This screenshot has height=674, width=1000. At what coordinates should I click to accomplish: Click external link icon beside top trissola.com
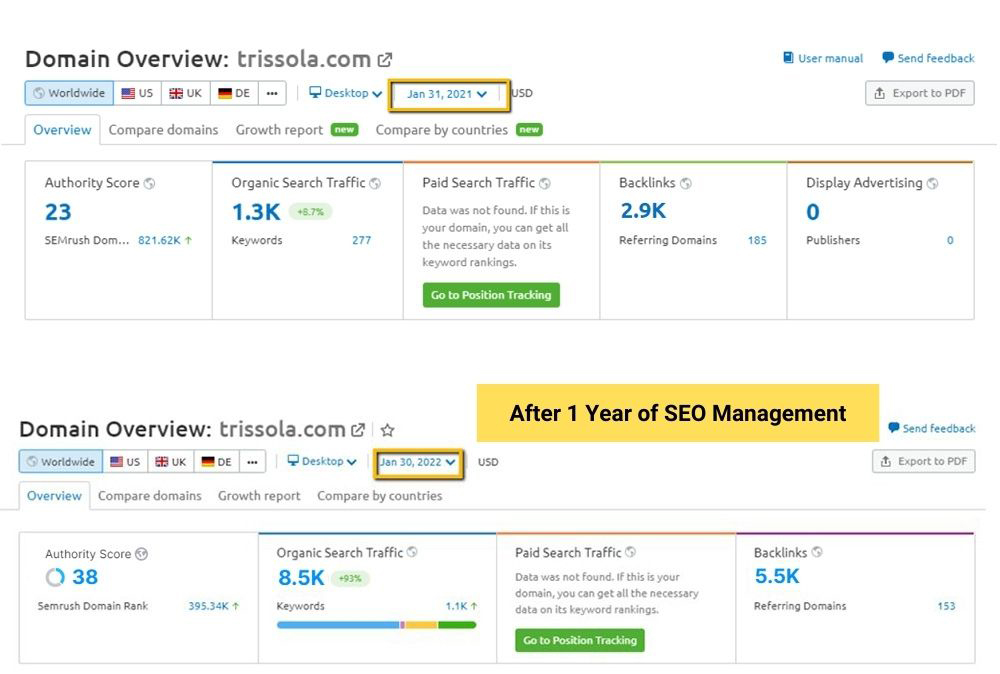pyautogui.click(x=385, y=60)
